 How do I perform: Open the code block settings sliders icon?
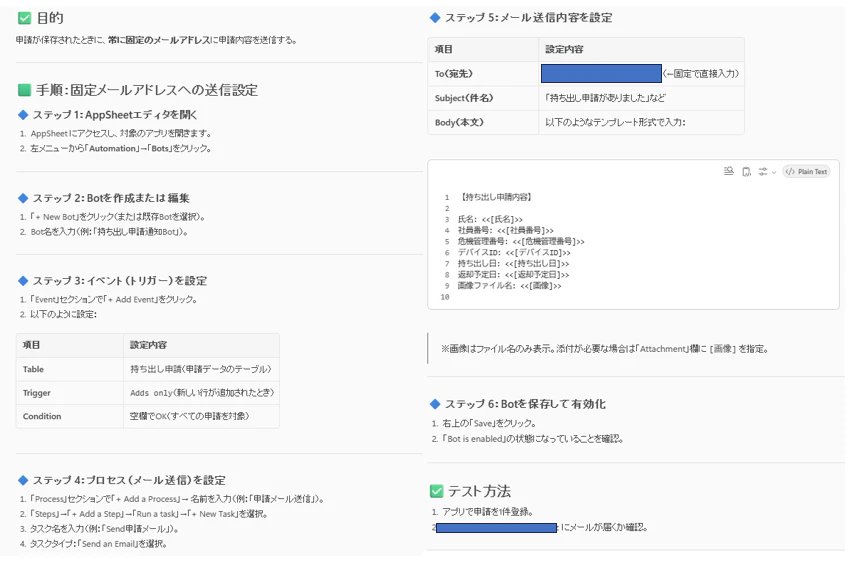coord(763,171)
